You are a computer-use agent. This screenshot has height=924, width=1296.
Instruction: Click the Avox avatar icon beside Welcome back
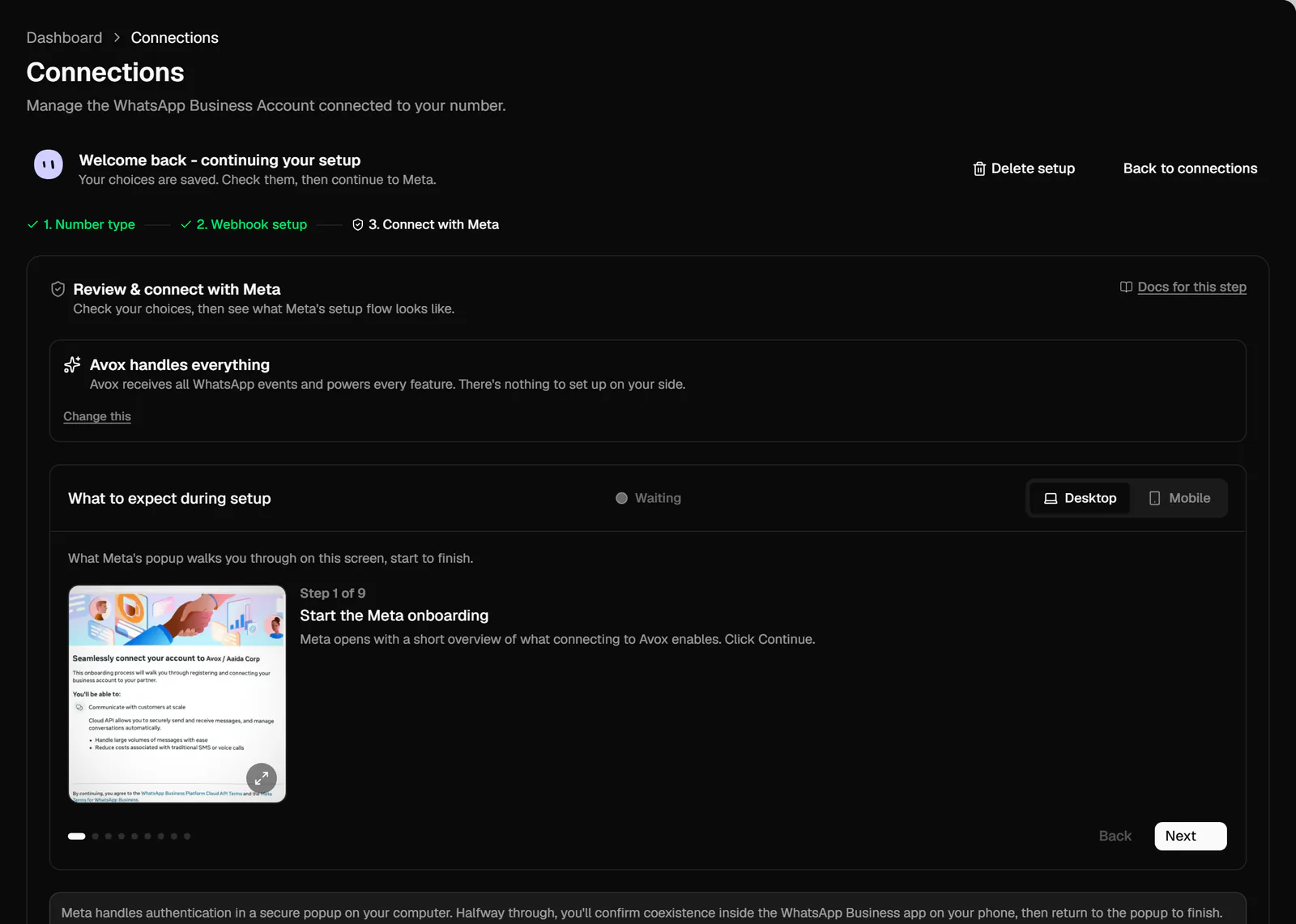(49, 164)
